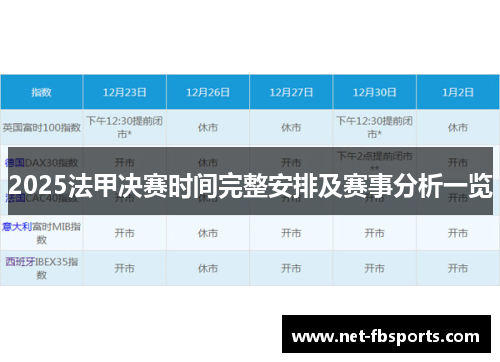Click 下午12:30提前闭市 cell under 12月30日

coord(374,127)
